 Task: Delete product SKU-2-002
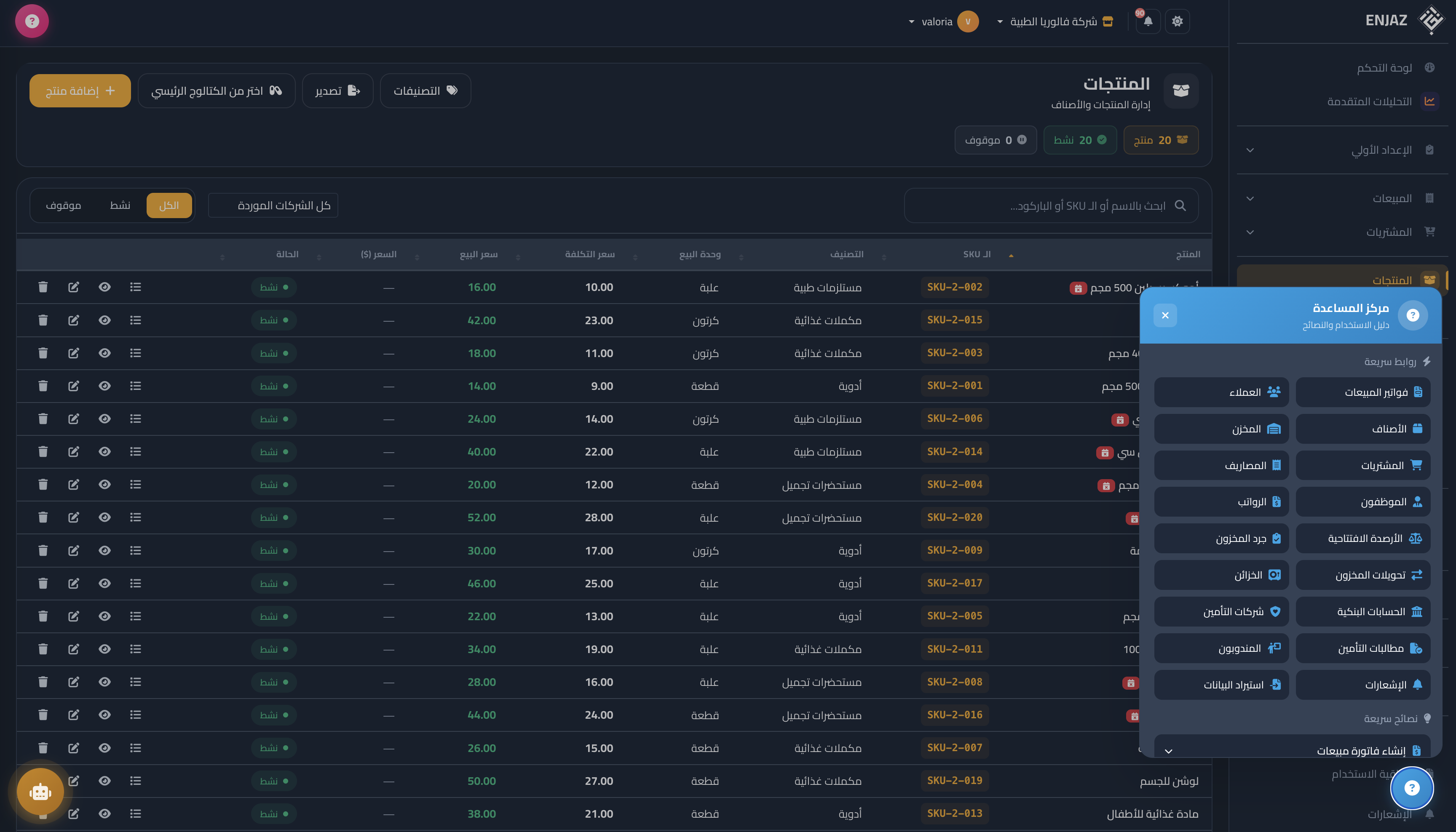(x=43, y=287)
